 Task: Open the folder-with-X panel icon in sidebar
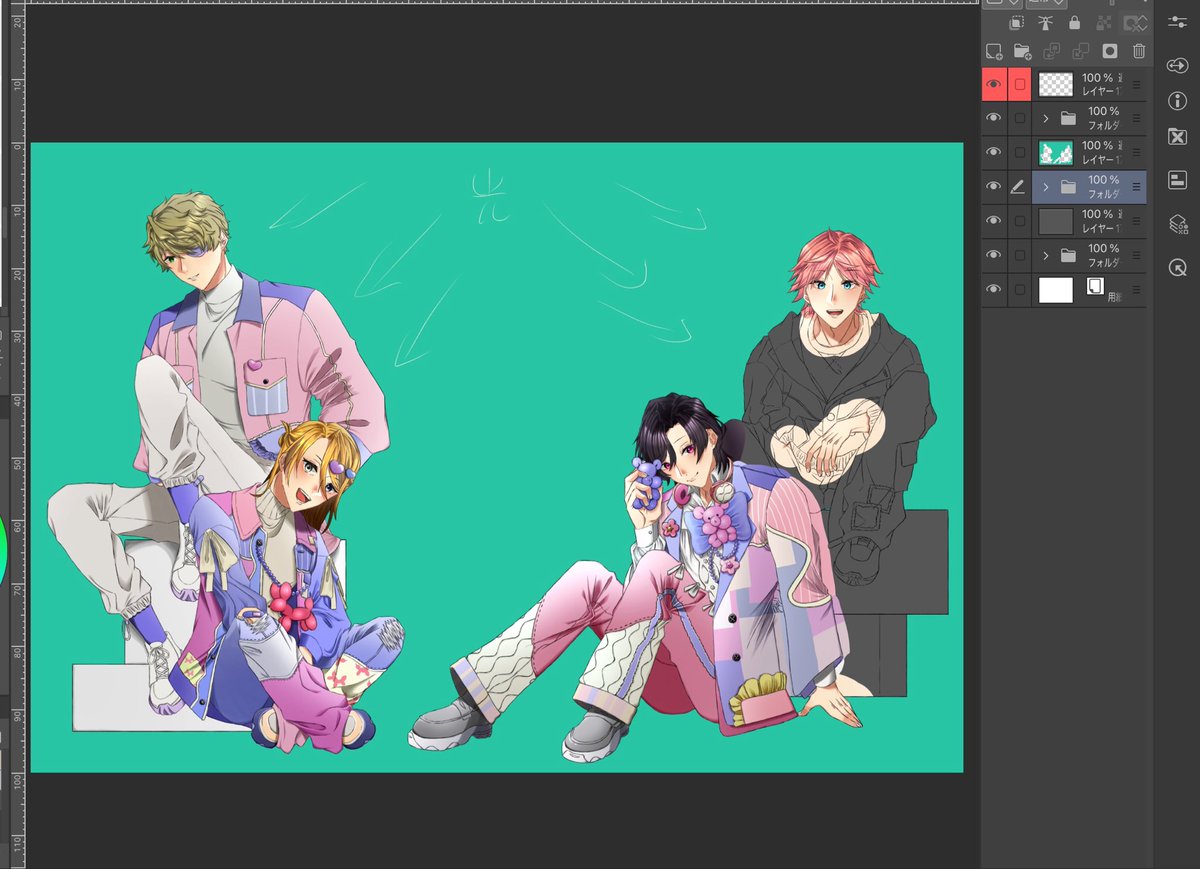(1177, 137)
